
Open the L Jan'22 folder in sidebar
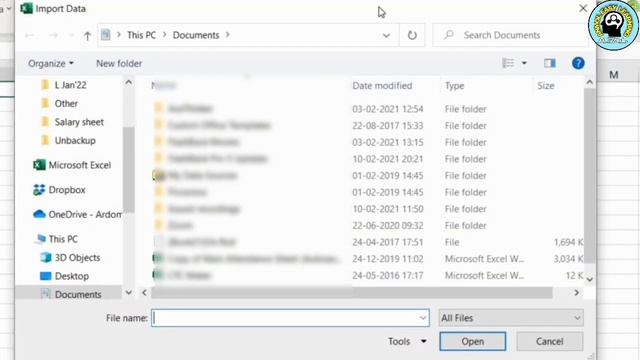(x=70, y=85)
